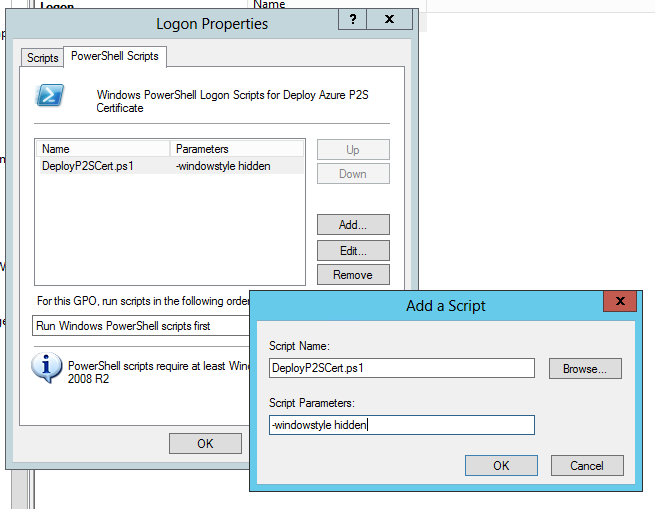Click OK in Logon Properties
Screen dimensions: 655x509
[x=205, y=443]
